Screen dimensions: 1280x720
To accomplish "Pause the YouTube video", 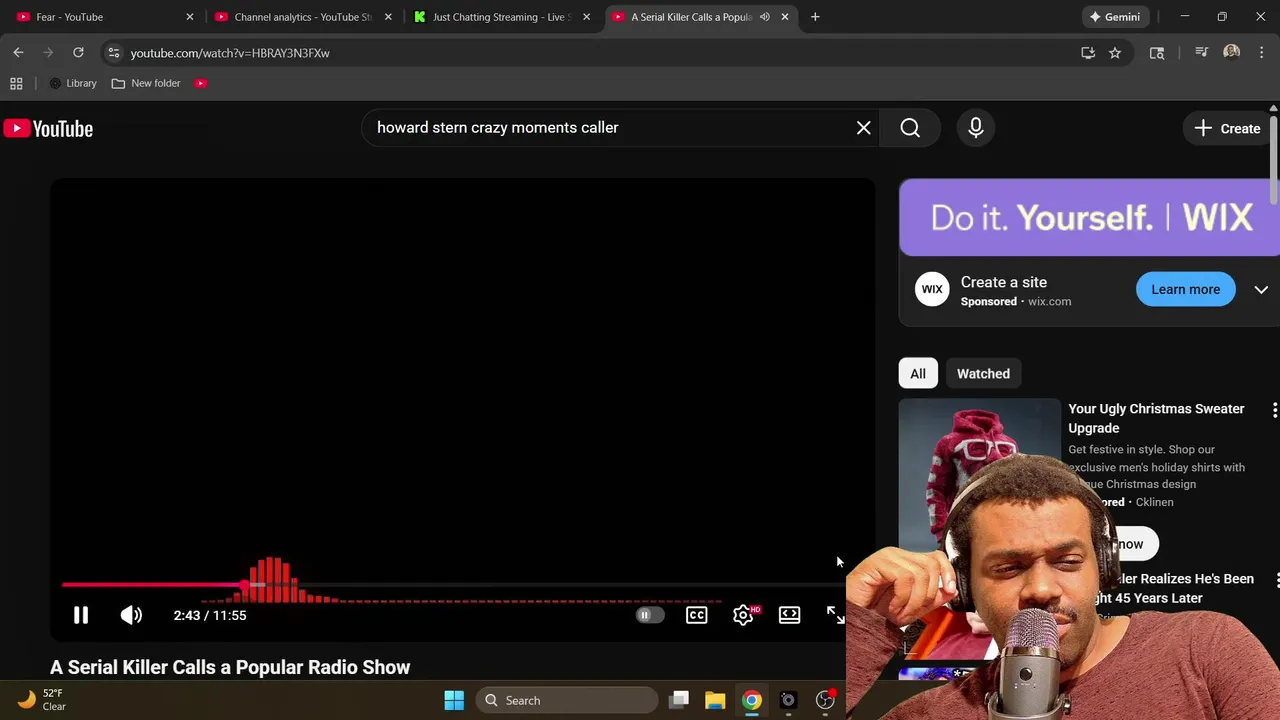I will pos(81,615).
